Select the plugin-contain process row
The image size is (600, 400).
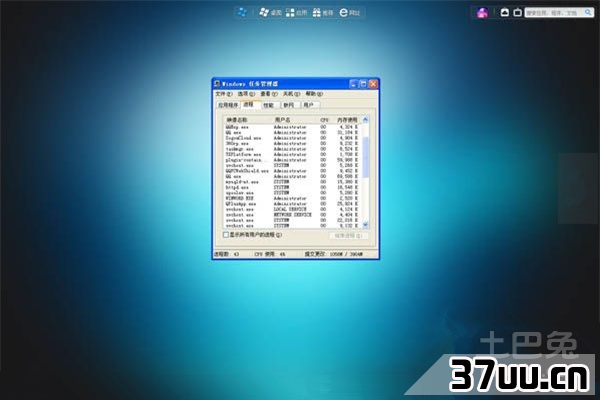[x=293, y=160]
